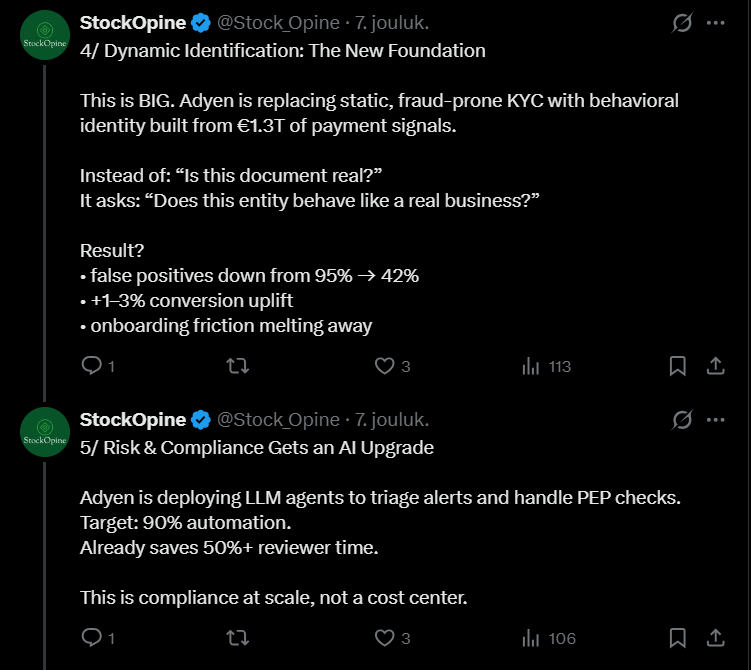Open StockOpine profile name on first post
The height and width of the screenshot is (670, 751).
point(132,22)
